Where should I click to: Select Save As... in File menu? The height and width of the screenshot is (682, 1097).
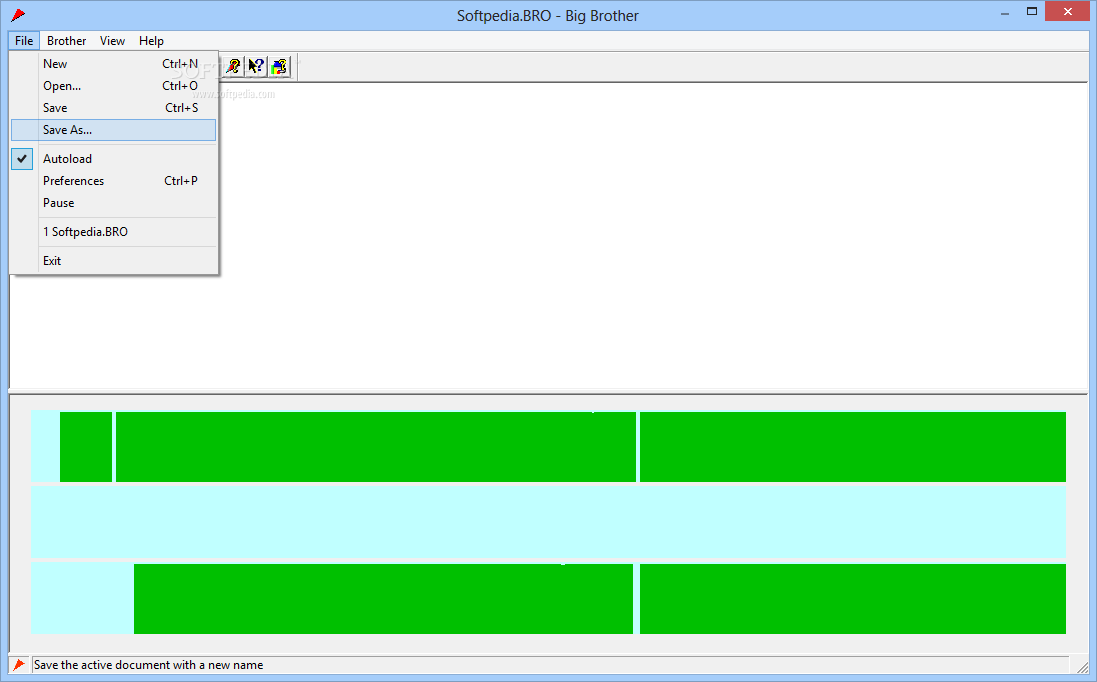[x=113, y=130]
